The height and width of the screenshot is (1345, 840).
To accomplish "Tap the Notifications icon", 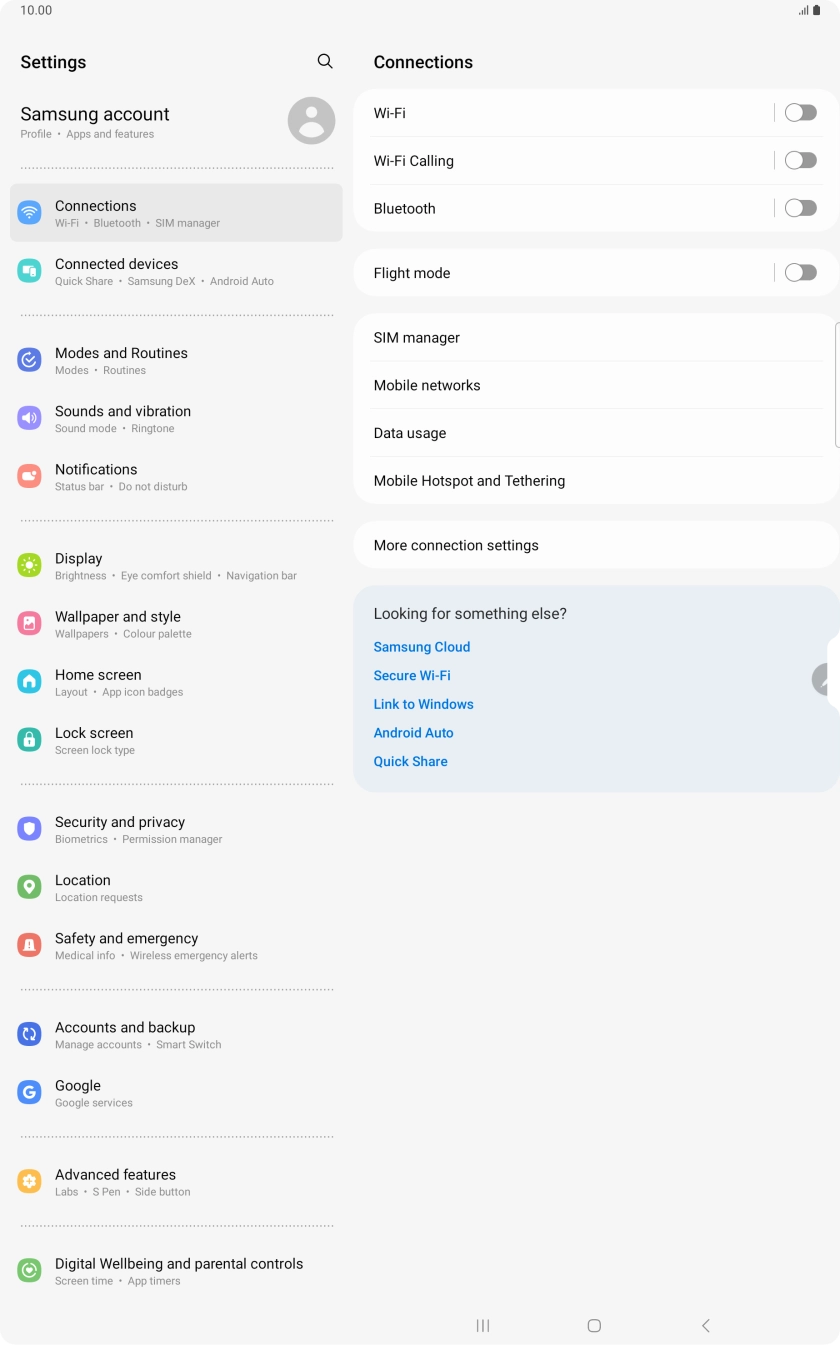I will [x=29, y=476].
